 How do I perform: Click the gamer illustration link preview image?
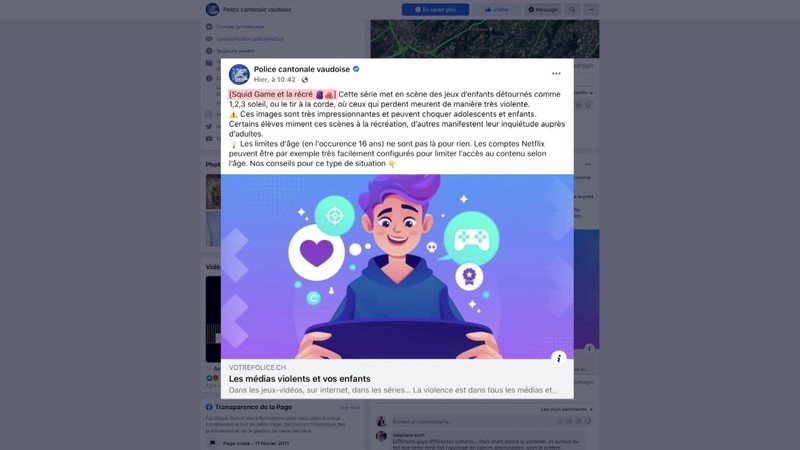(397, 266)
